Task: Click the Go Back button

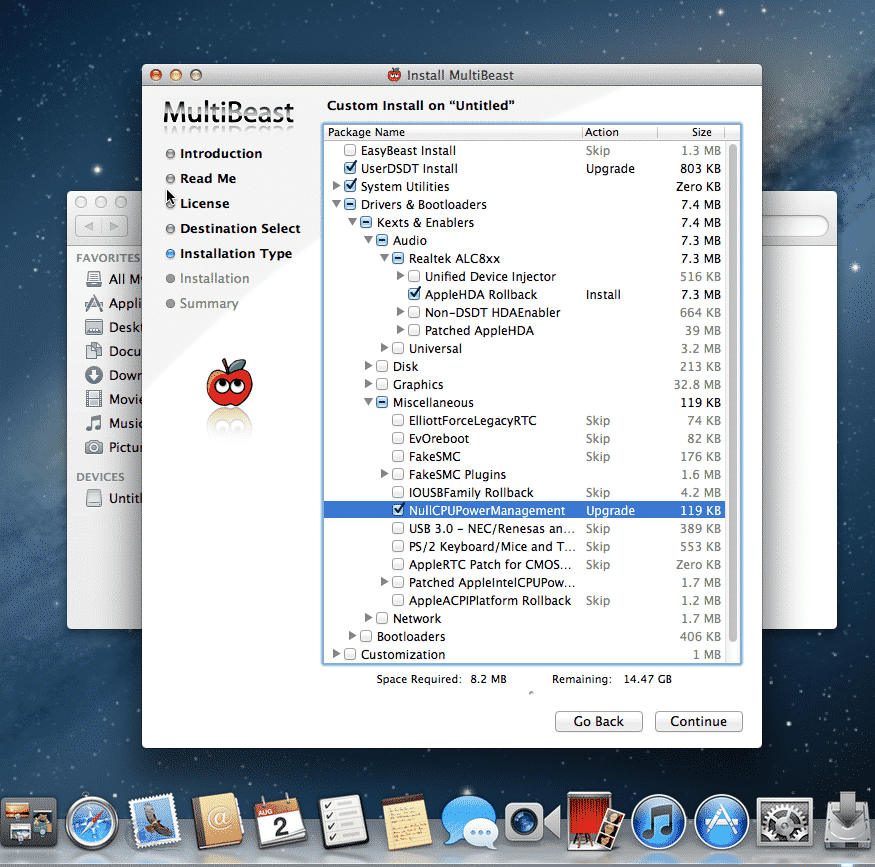Action: click(598, 721)
